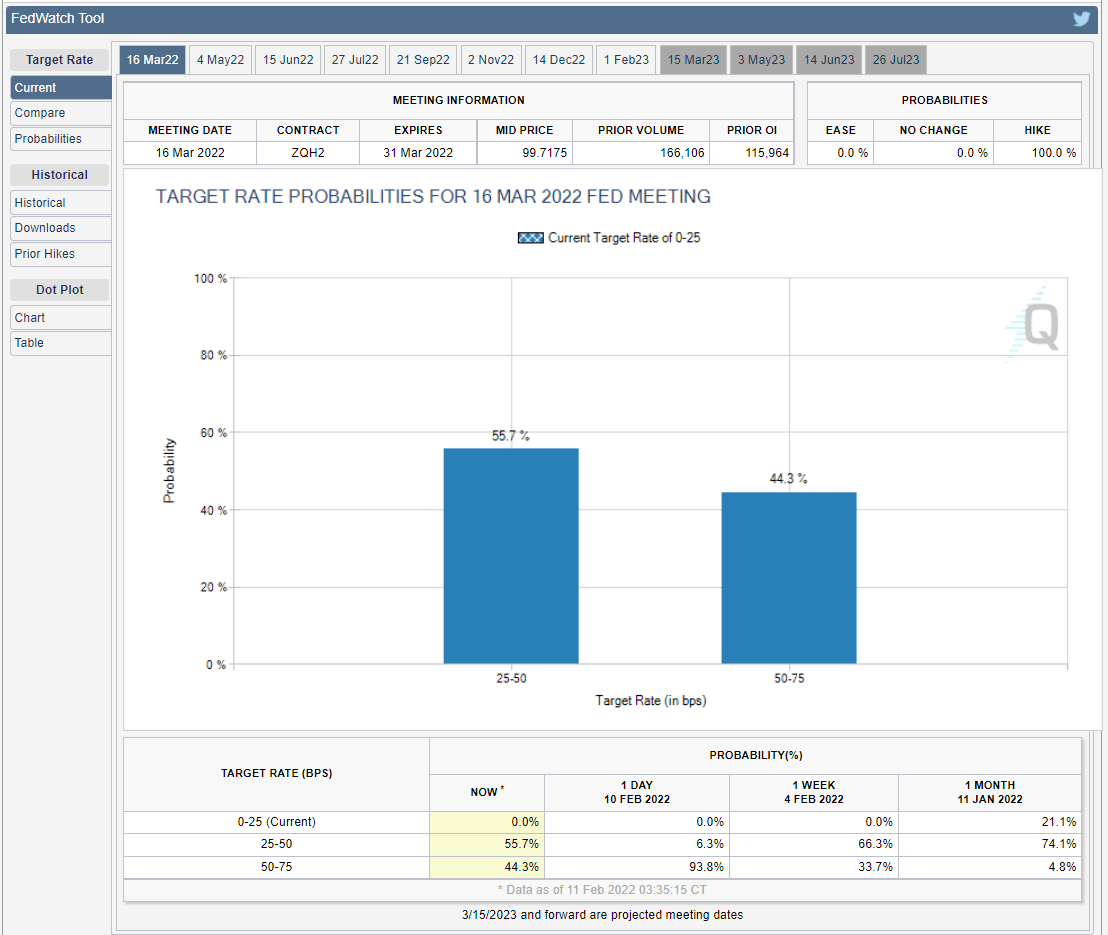Click the 50-75 bps probability bar

[789, 578]
